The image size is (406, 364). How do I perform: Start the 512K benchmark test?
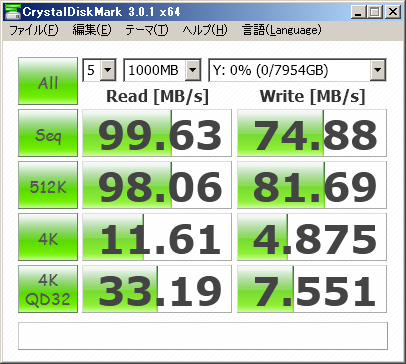(48, 185)
